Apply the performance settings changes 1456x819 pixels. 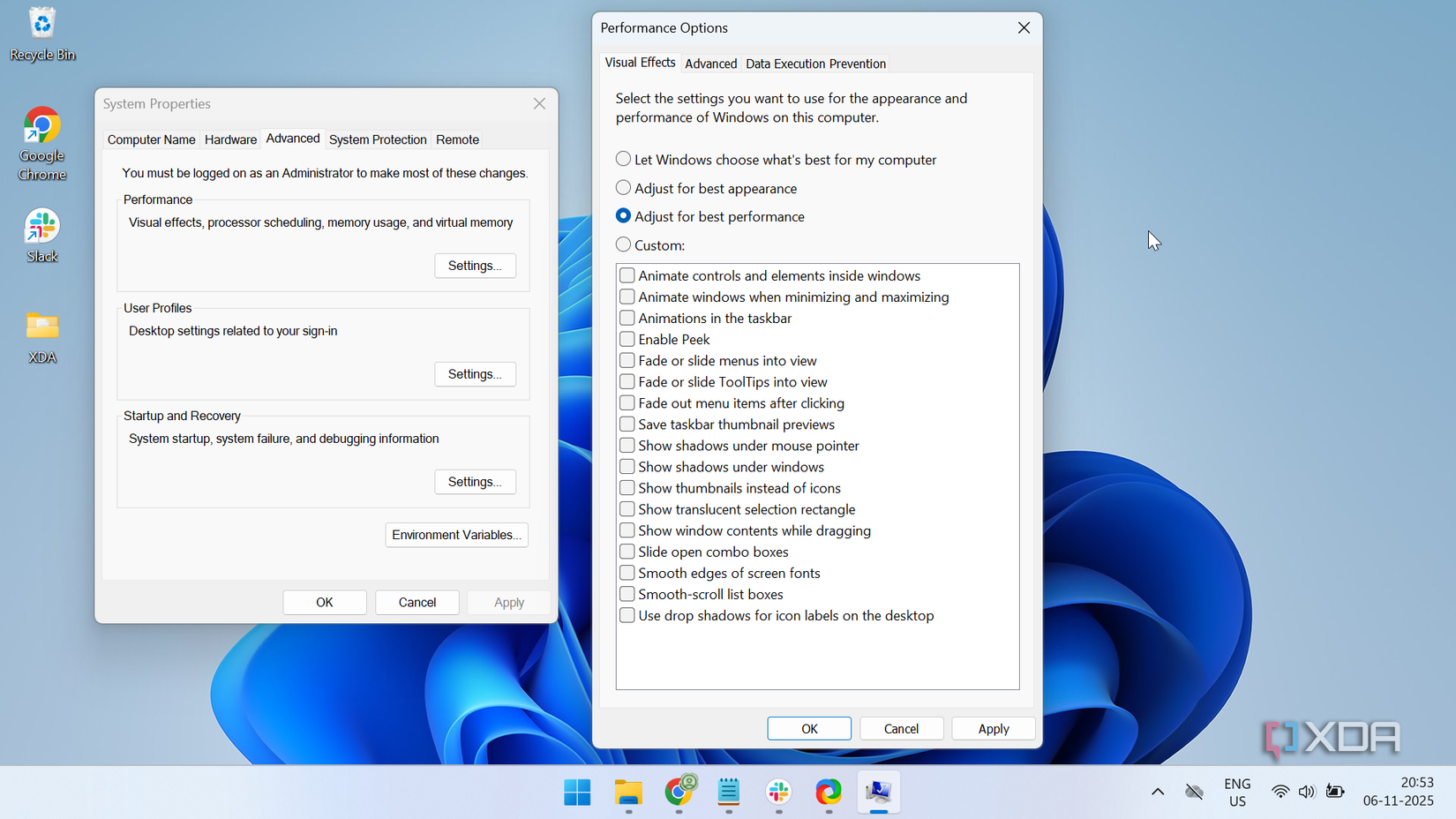coord(993,728)
